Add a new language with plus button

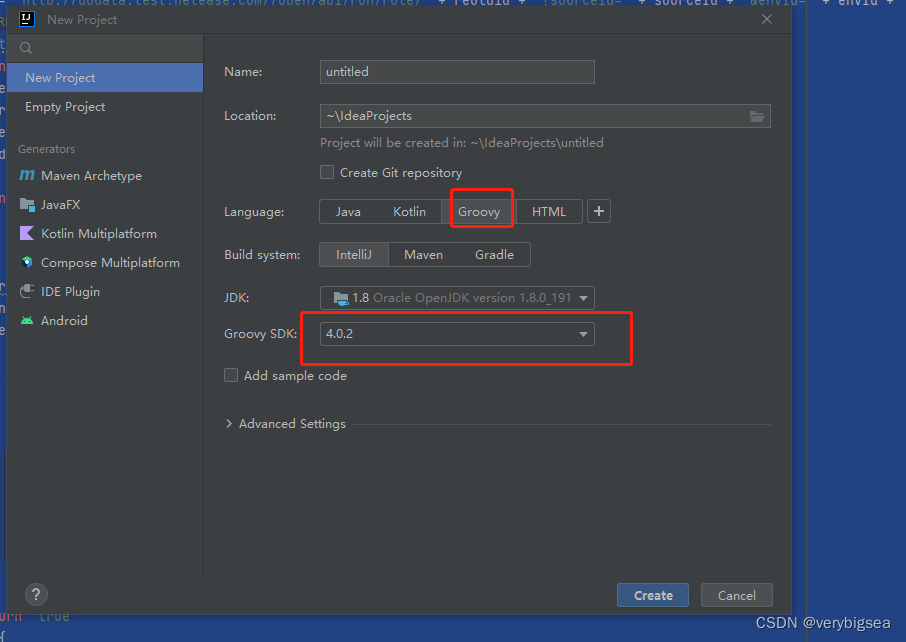tap(599, 211)
